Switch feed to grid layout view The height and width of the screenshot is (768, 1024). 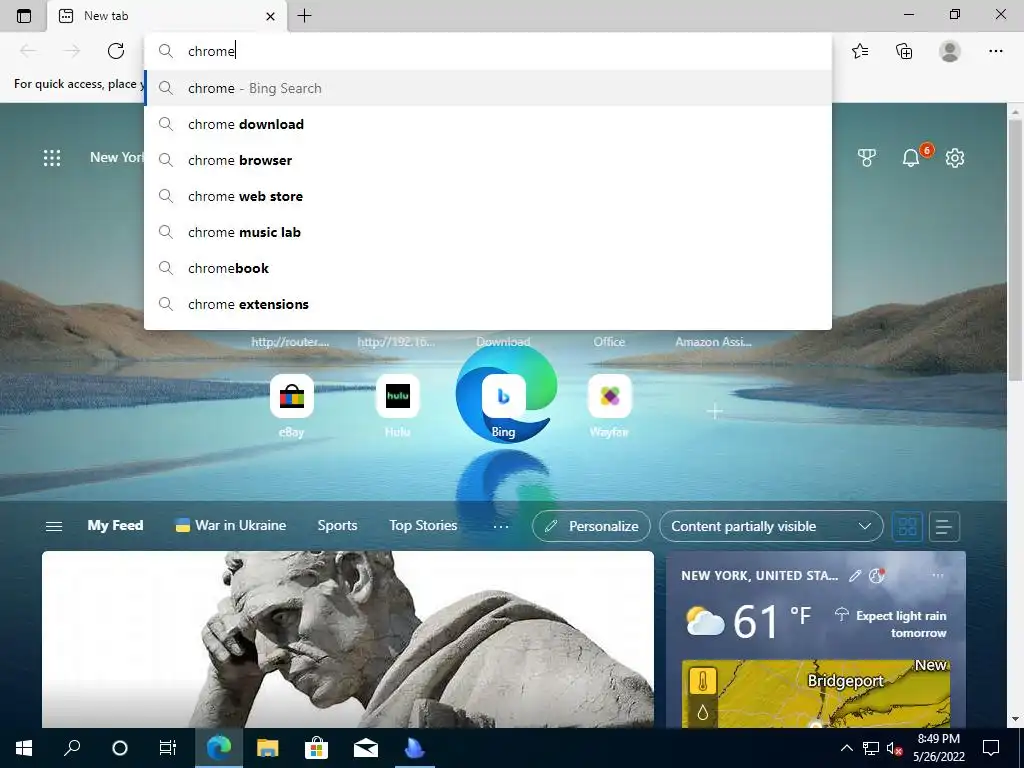[x=907, y=526]
